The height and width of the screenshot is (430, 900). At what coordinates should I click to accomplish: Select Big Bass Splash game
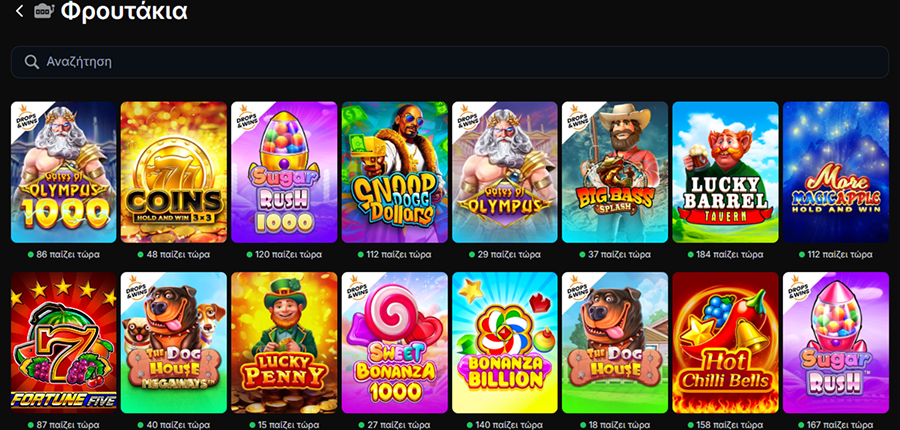(615, 172)
